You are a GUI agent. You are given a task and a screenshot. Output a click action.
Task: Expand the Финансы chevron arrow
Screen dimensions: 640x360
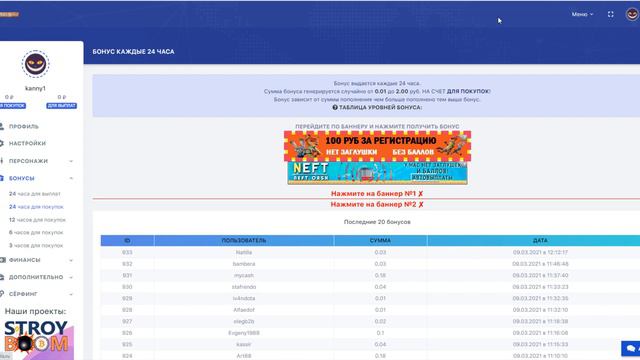(71, 260)
